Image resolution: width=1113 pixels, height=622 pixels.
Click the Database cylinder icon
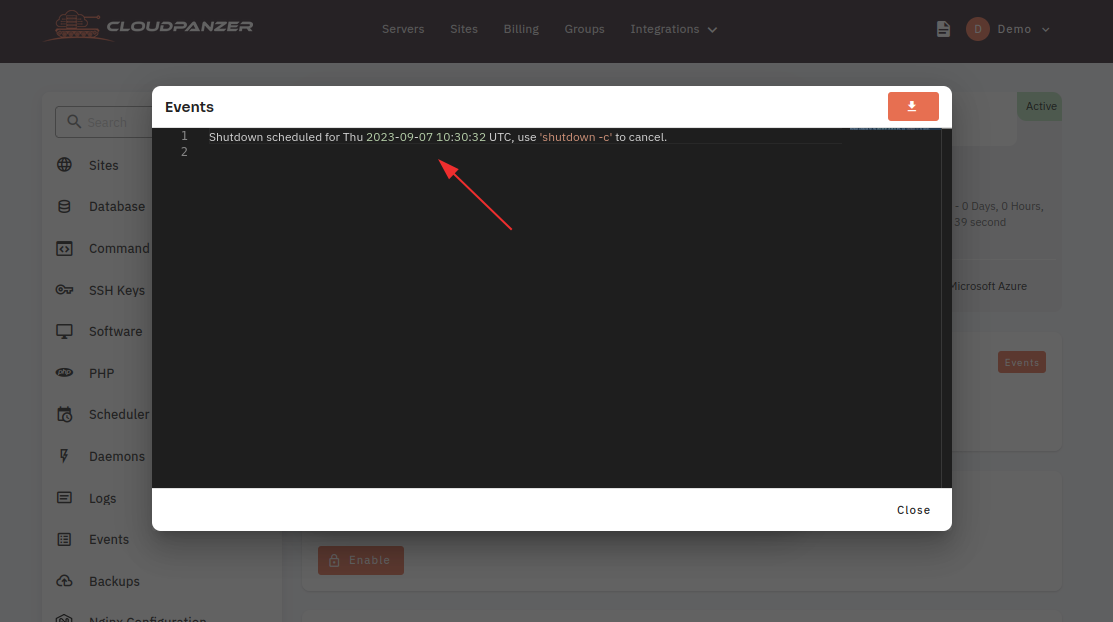64,207
